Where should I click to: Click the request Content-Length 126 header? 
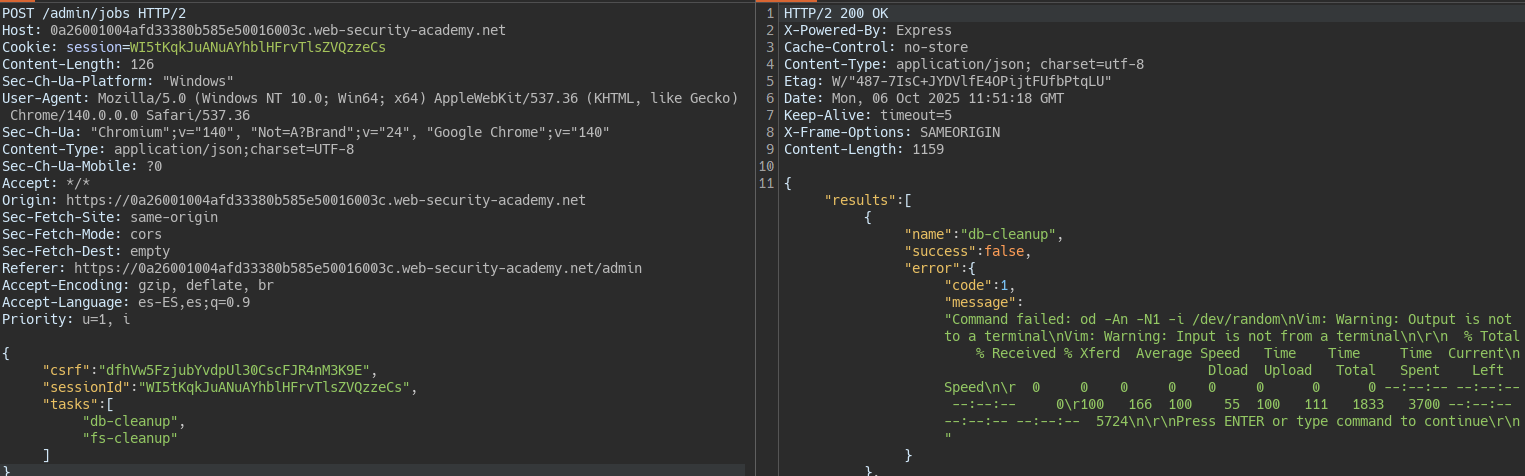[x=78, y=64]
